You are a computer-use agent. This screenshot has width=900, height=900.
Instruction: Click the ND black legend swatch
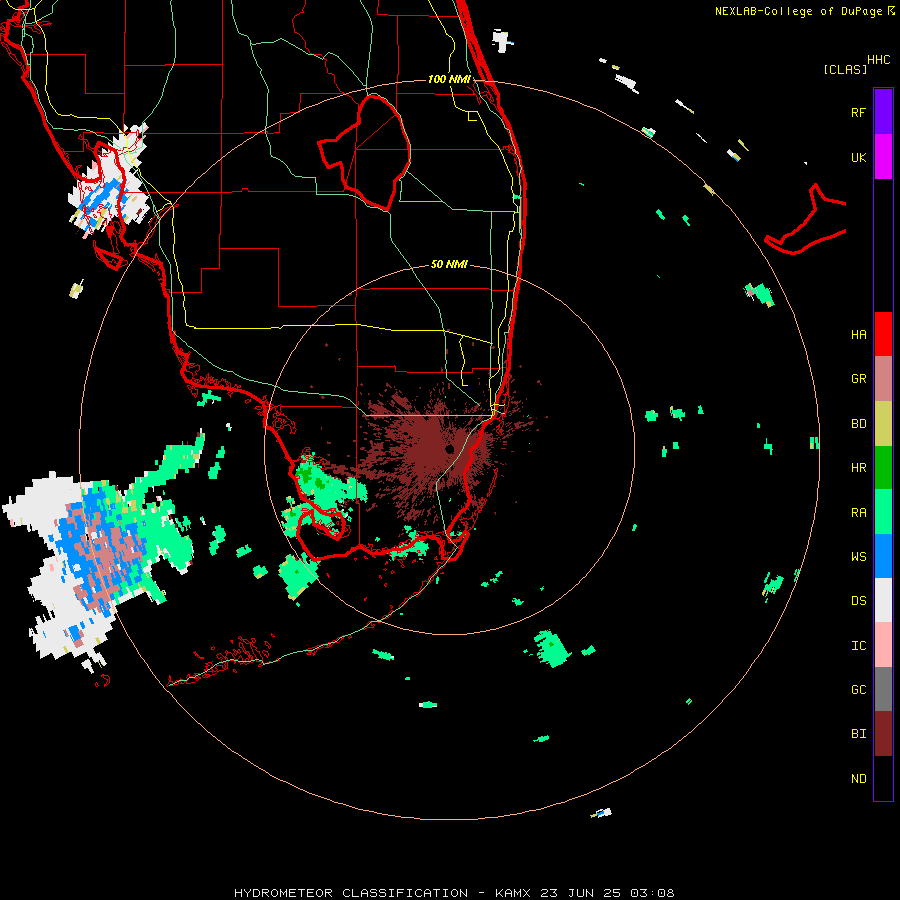883,778
